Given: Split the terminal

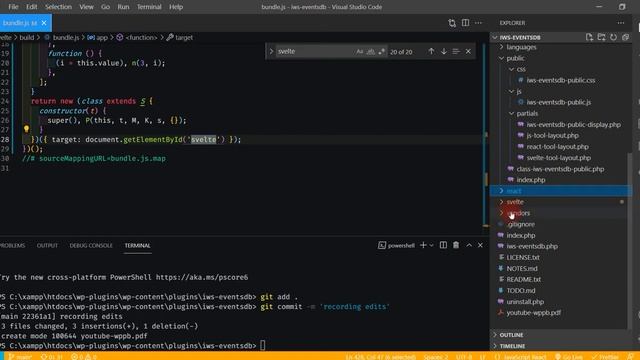Looking at the screenshot, I should coord(443,245).
